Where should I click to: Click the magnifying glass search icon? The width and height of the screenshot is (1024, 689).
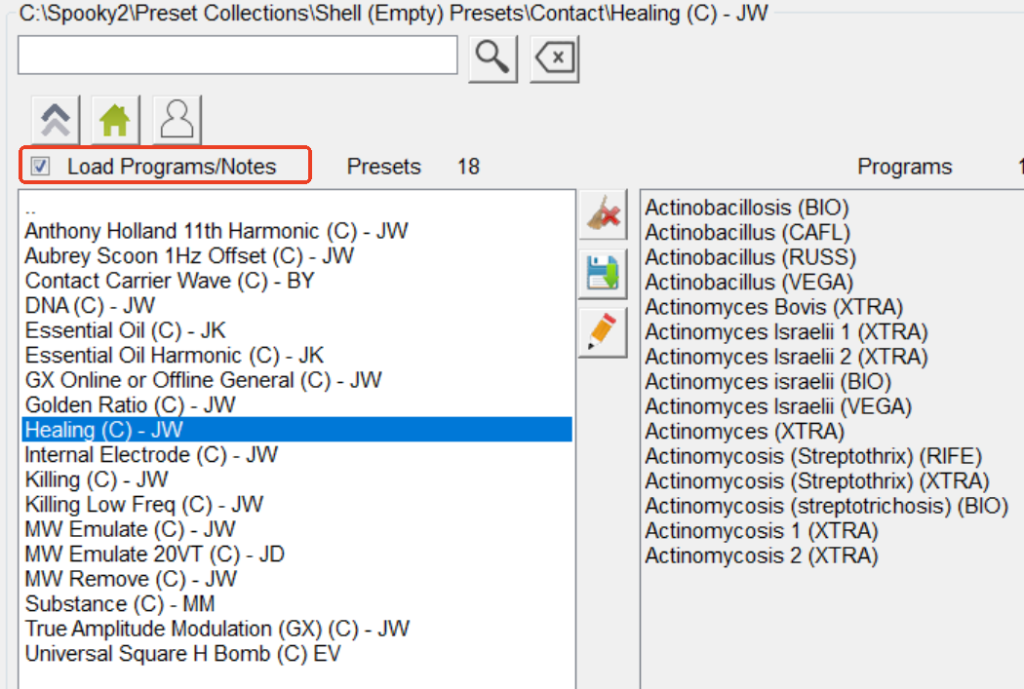(492, 58)
